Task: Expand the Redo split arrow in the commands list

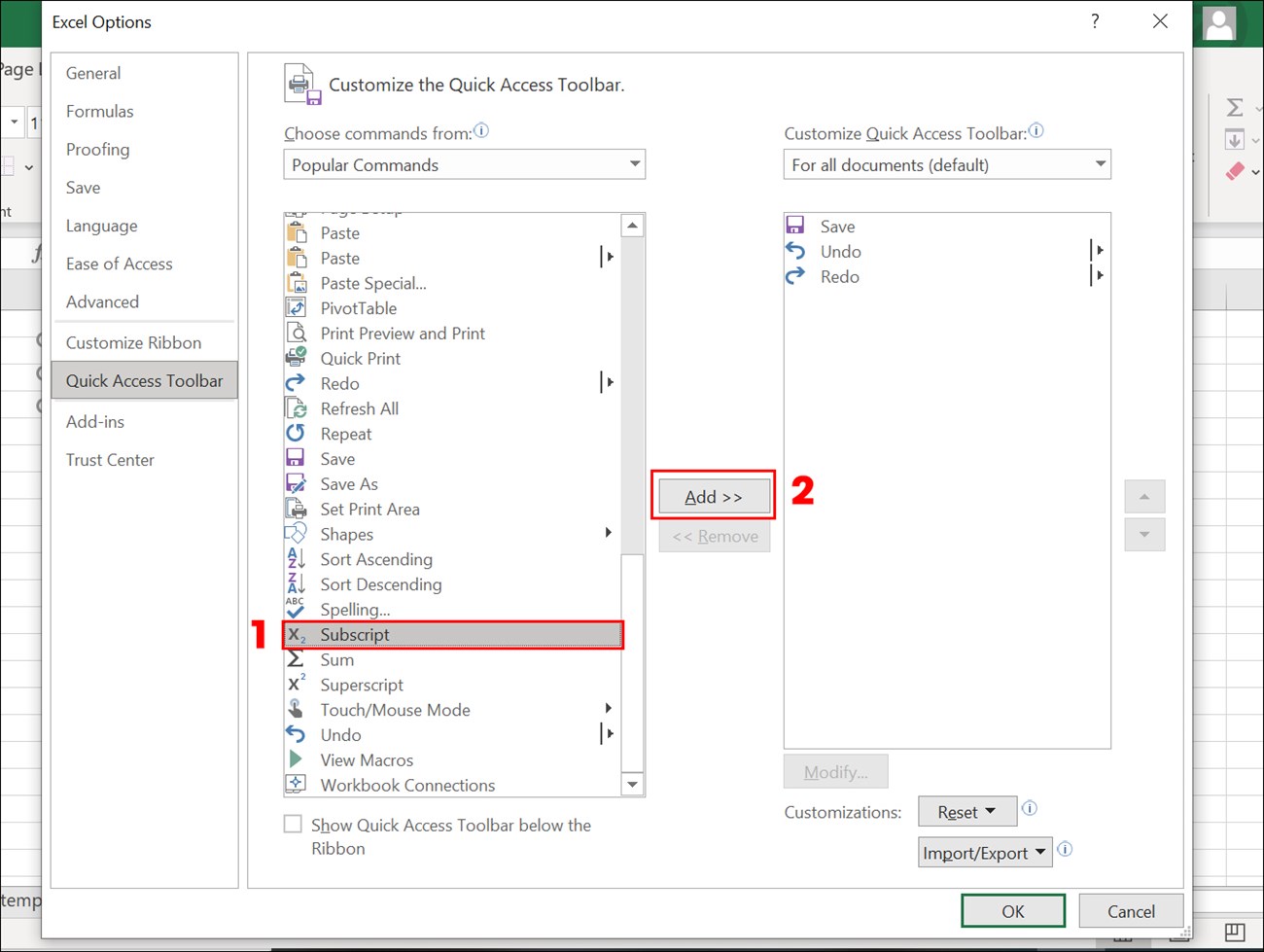Action: 608,382
